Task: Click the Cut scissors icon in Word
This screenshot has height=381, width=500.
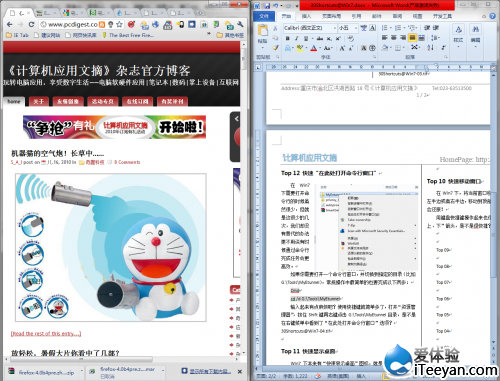Action: (275, 28)
